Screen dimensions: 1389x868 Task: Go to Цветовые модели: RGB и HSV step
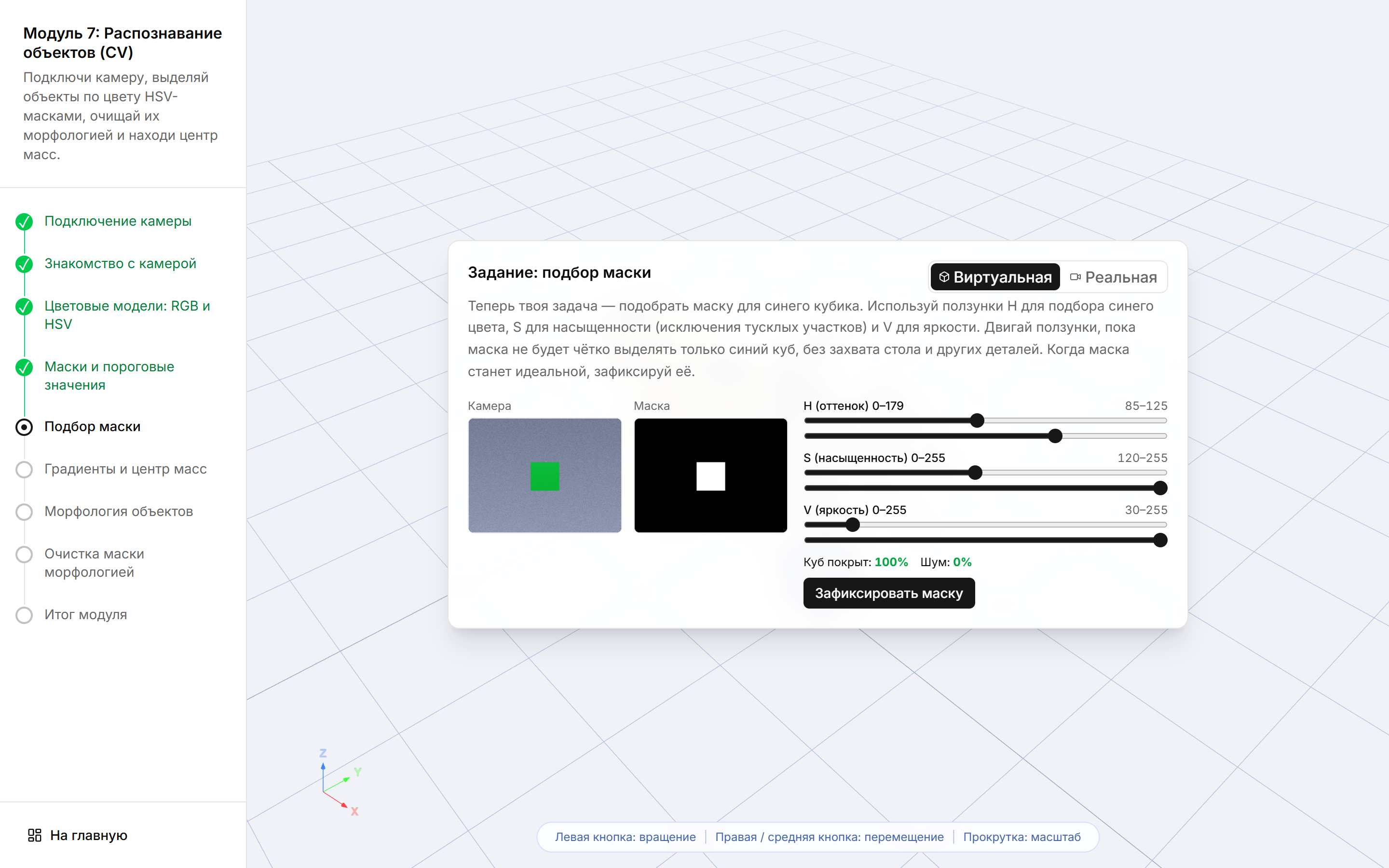(x=127, y=315)
